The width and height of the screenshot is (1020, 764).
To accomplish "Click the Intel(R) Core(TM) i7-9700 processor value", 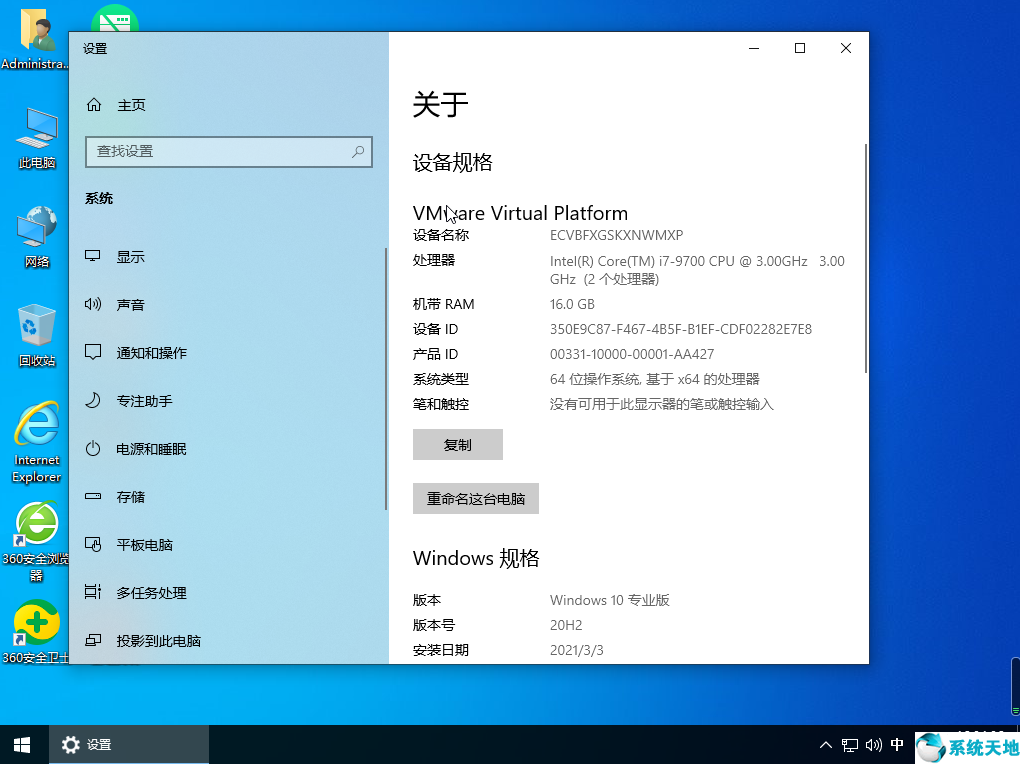I will tap(697, 270).
